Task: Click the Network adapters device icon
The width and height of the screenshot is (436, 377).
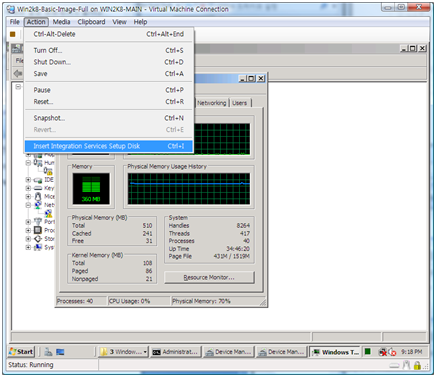Action: (x=38, y=205)
